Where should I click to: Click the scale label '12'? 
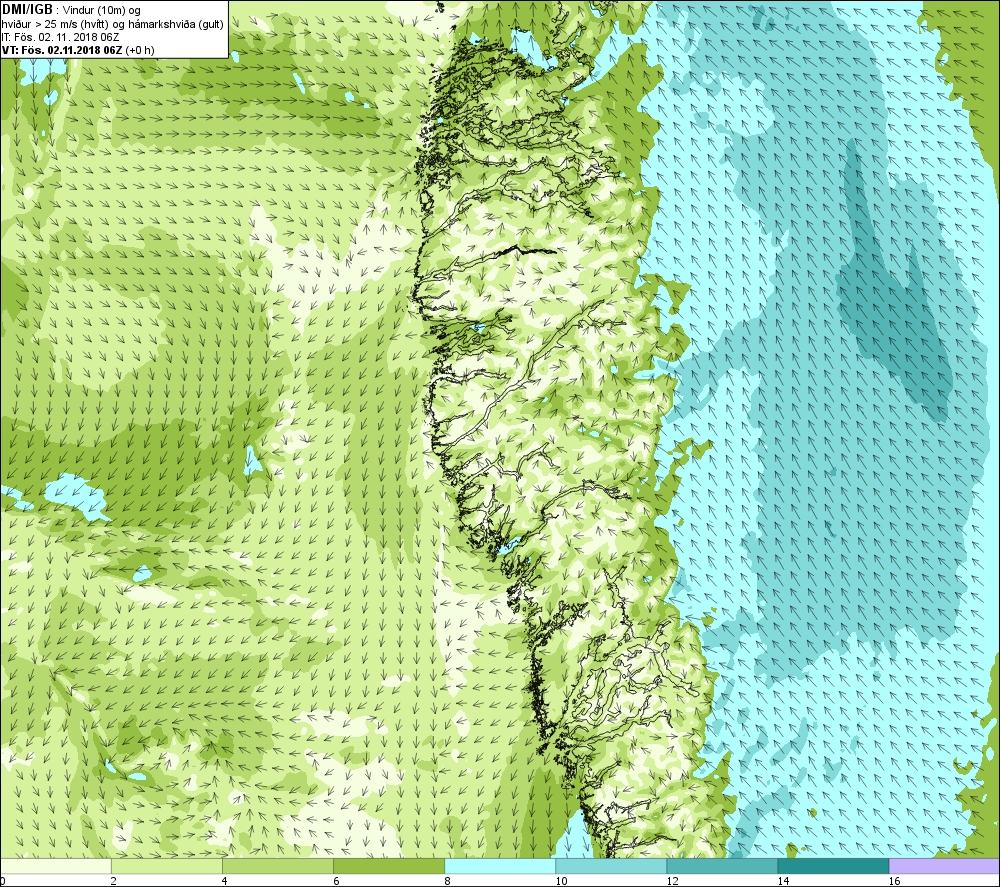672,881
